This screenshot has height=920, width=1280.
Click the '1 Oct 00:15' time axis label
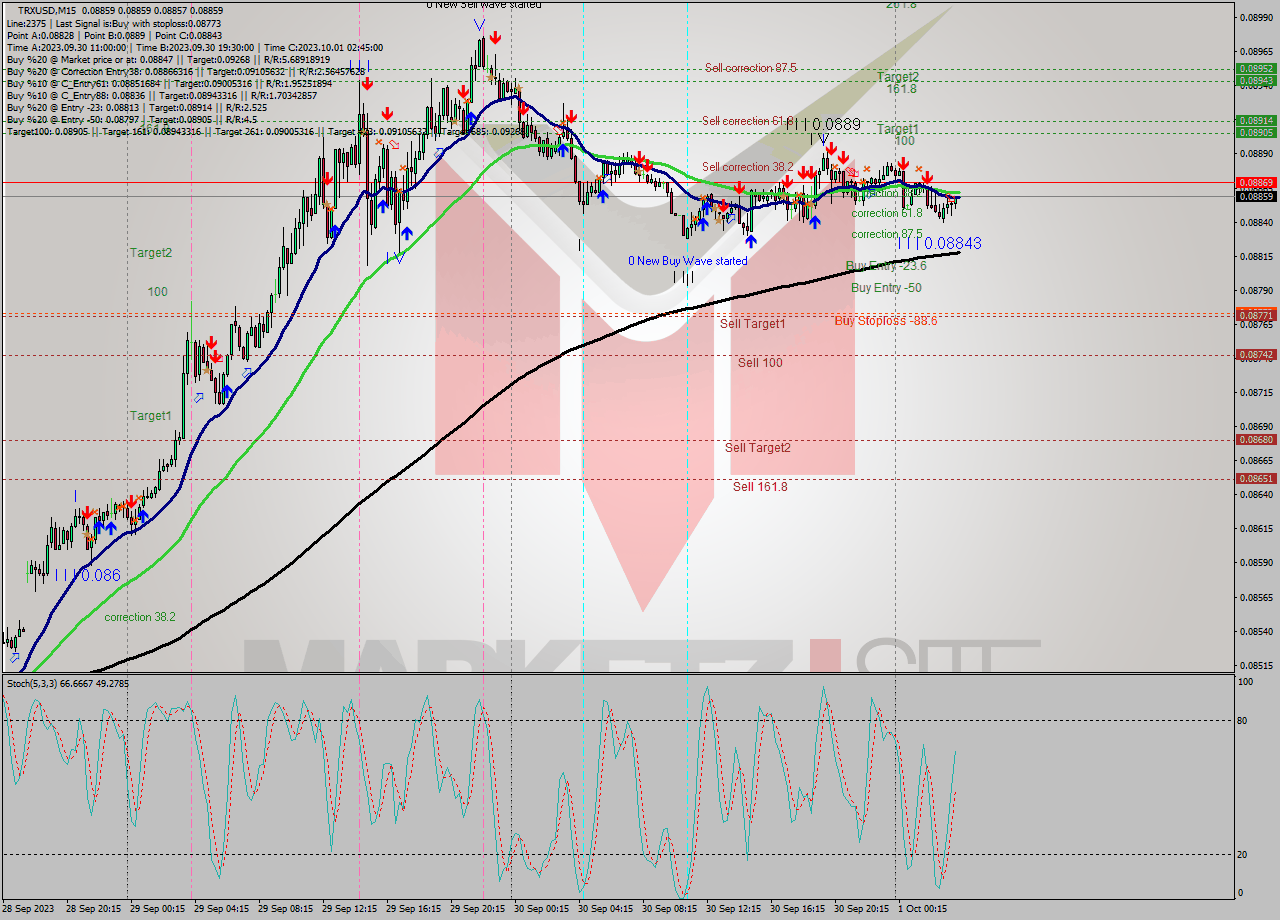click(923, 909)
